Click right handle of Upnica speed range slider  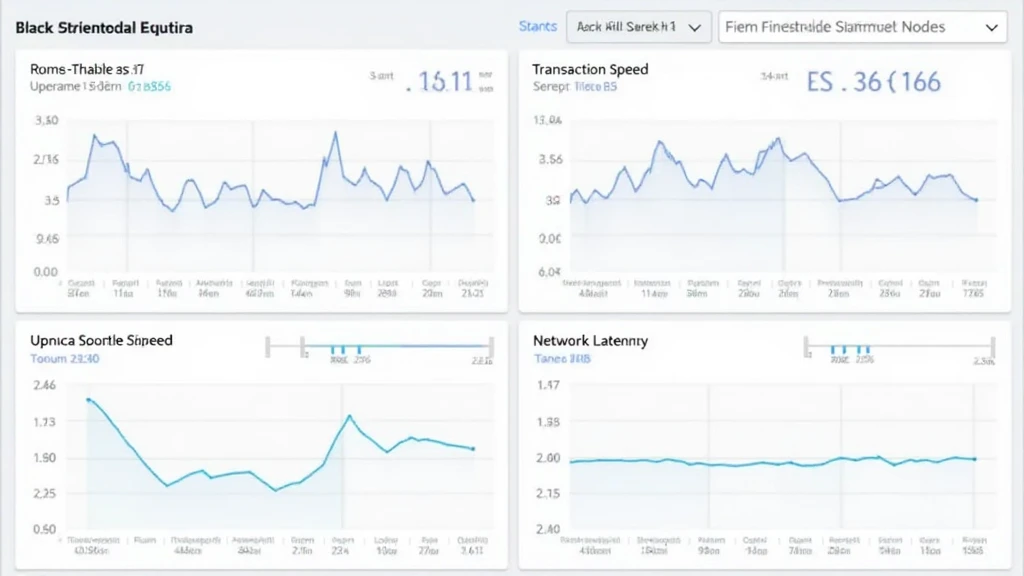pos(493,348)
